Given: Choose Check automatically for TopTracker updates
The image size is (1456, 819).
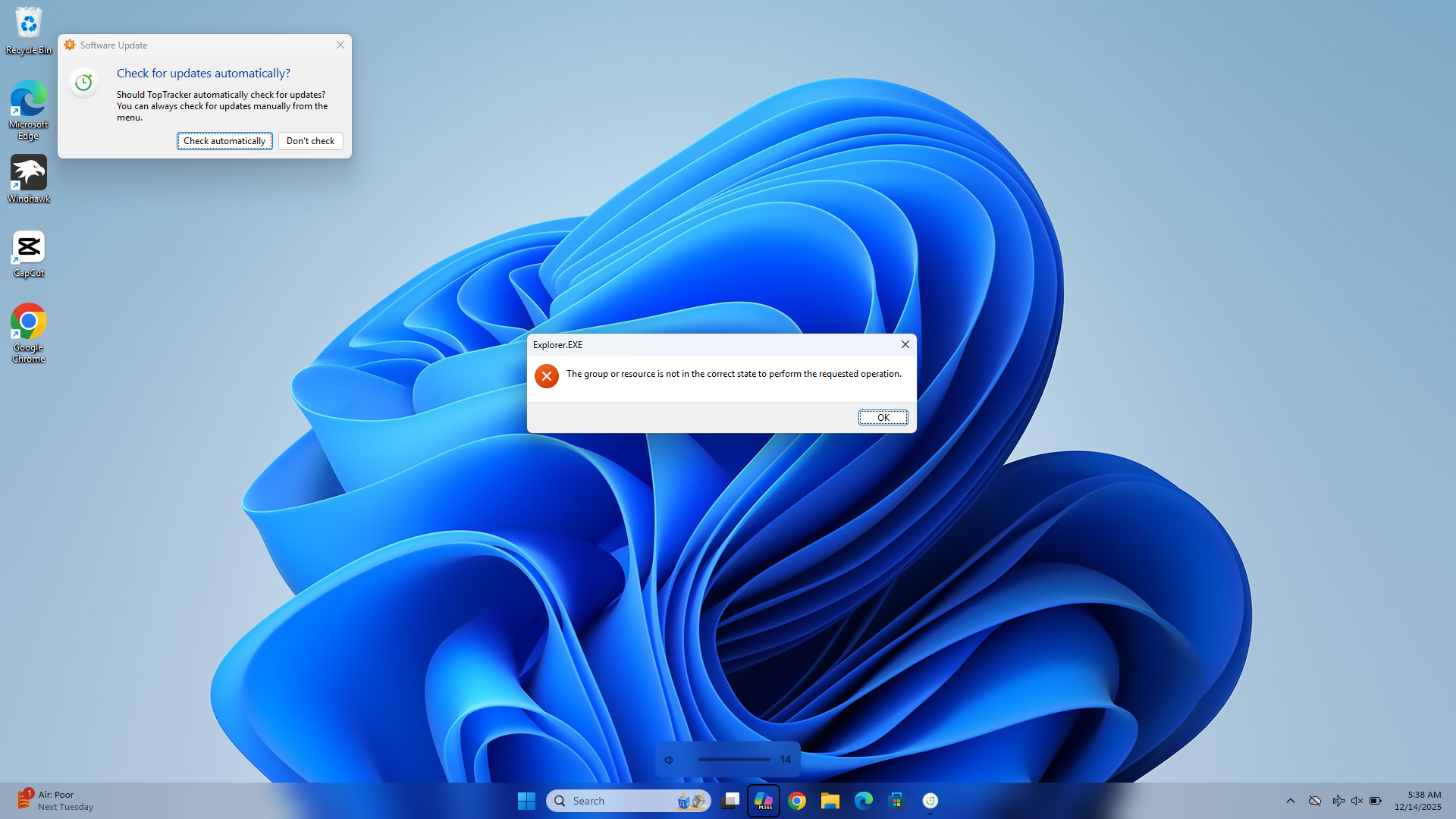Looking at the screenshot, I should [x=224, y=141].
